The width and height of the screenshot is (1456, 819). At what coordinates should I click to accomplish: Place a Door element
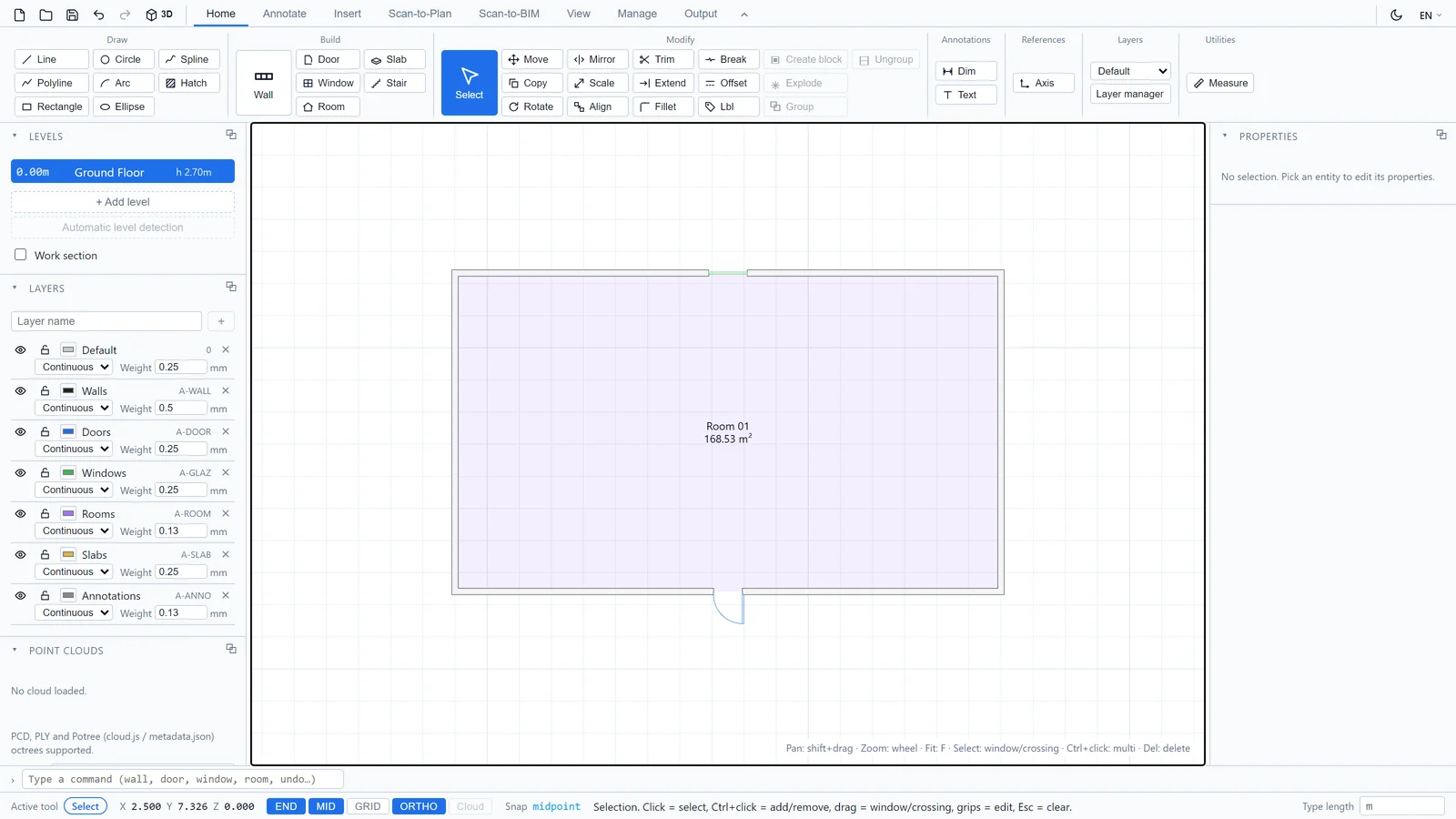[328, 59]
